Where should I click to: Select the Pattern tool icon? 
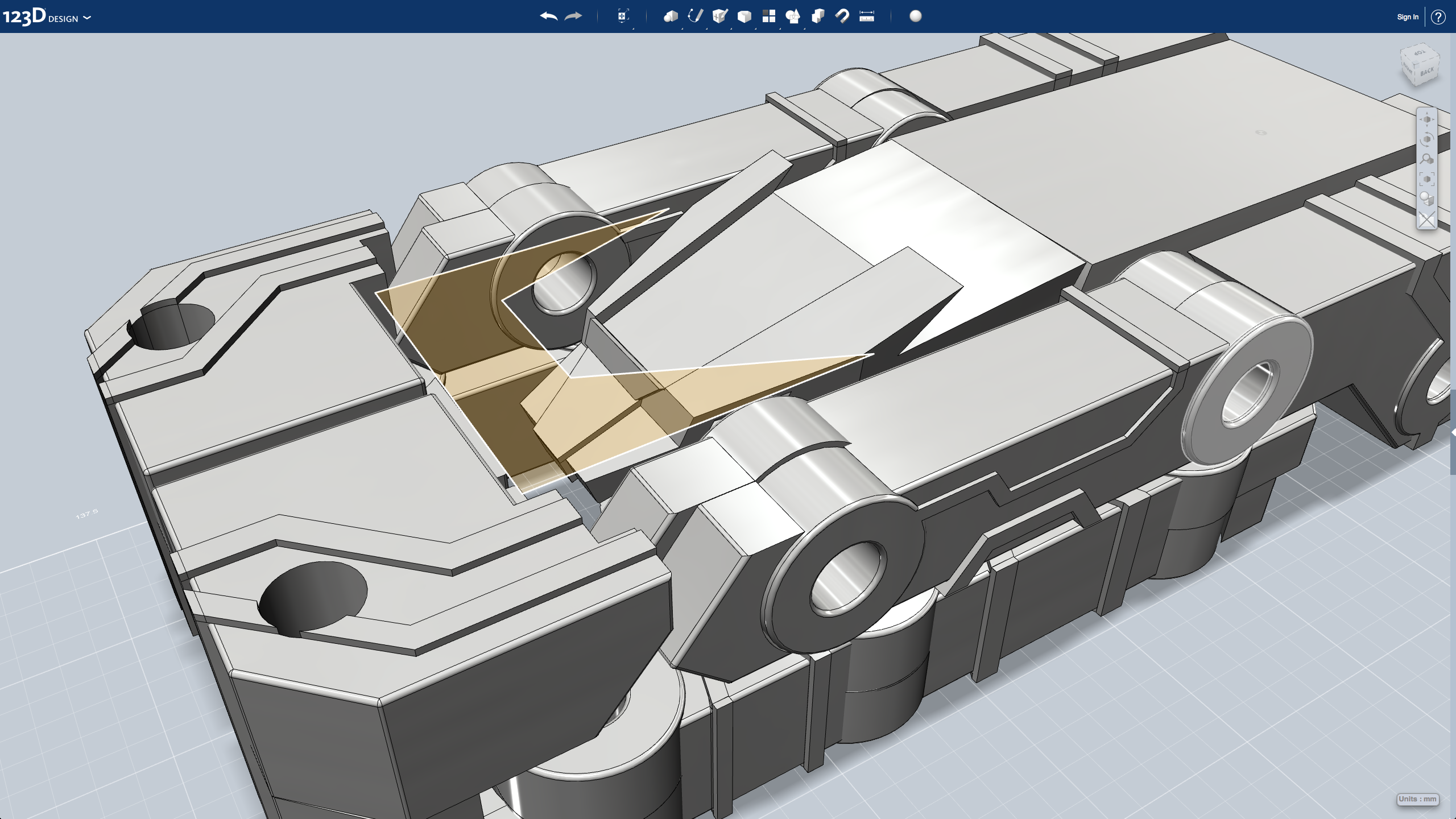[769, 16]
